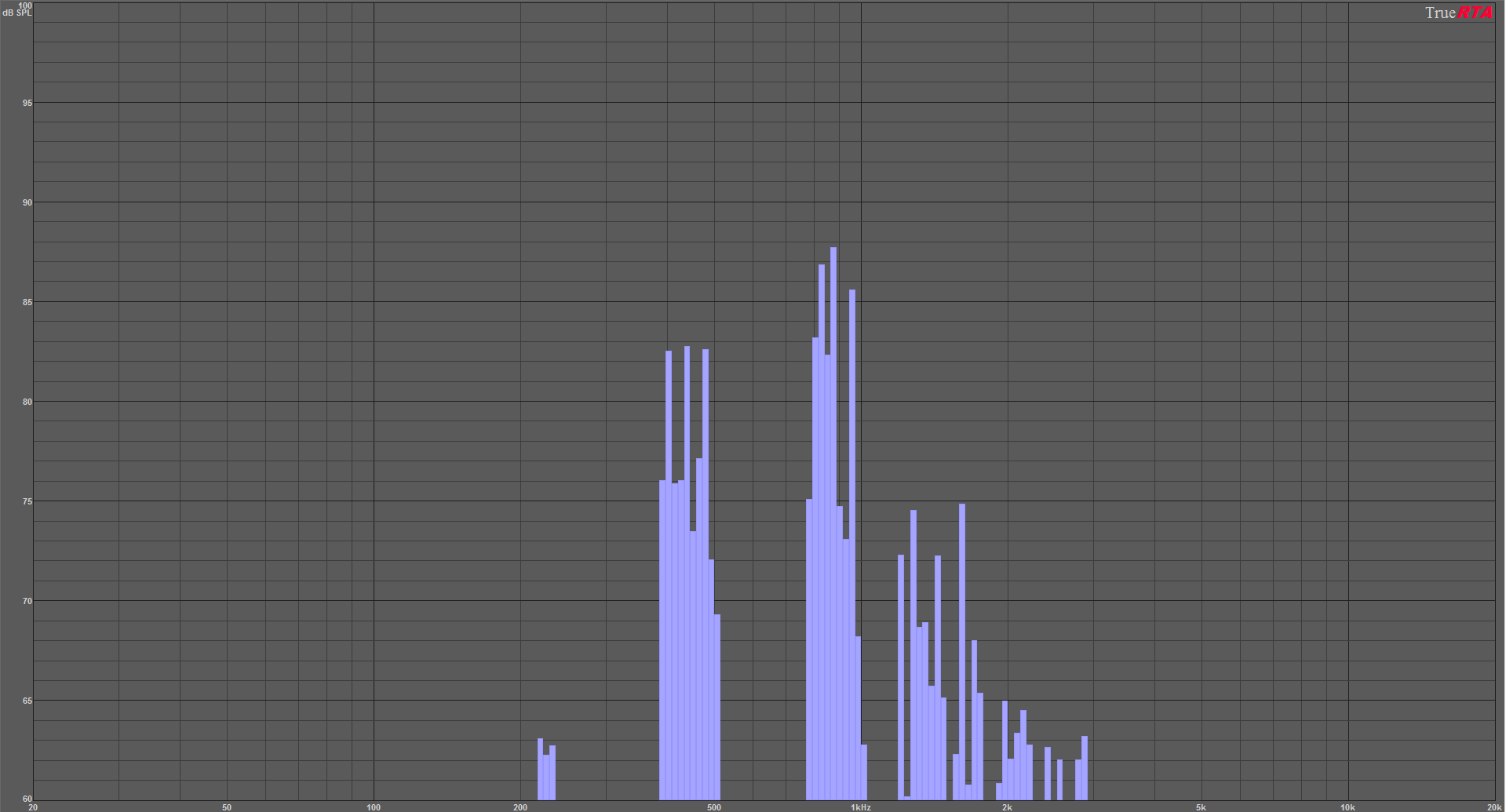Select the 90 label on the dB axis
Image resolution: width=1506 pixels, height=812 pixels.
tap(27, 202)
